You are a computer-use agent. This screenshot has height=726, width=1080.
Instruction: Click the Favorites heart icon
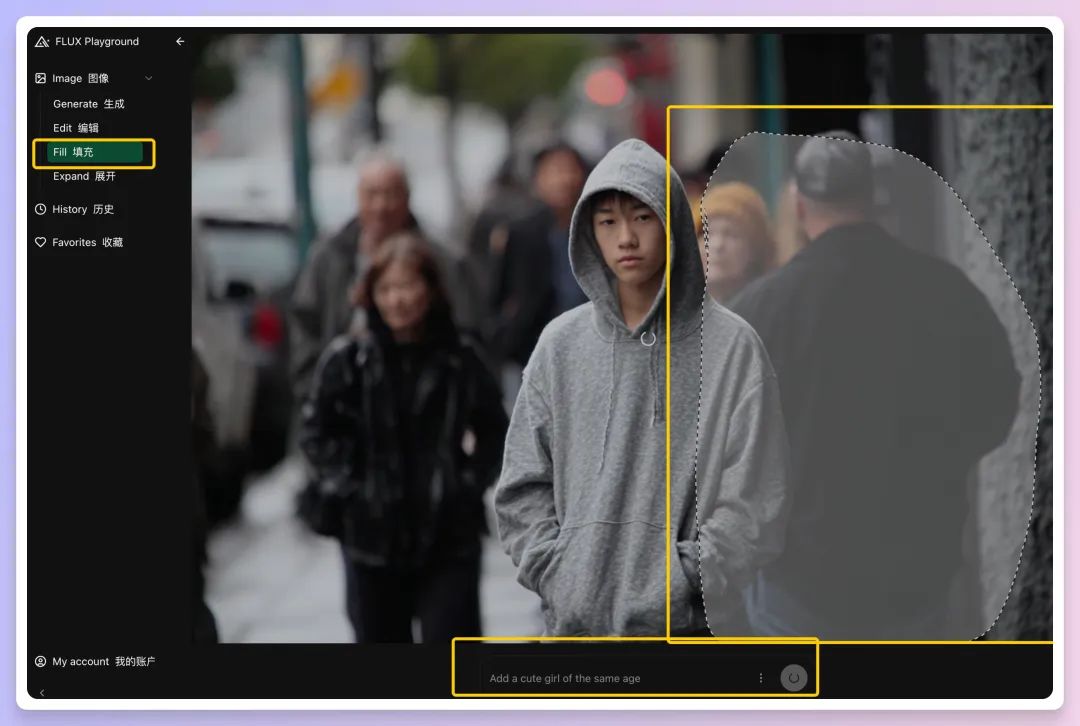[x=41, y=242]
